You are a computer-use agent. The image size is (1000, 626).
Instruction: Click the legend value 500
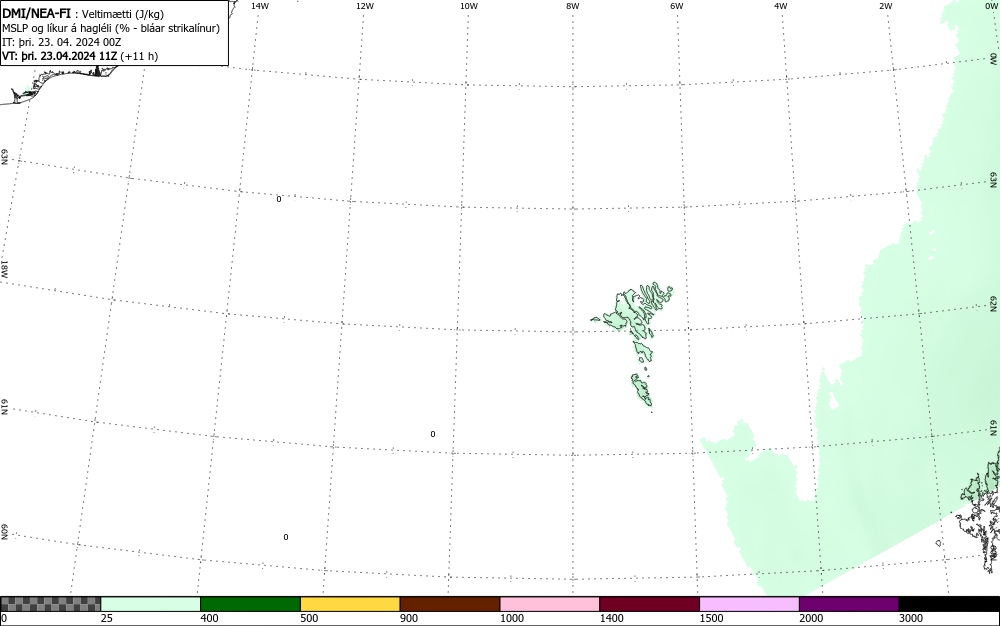click(x=309, y=618)
